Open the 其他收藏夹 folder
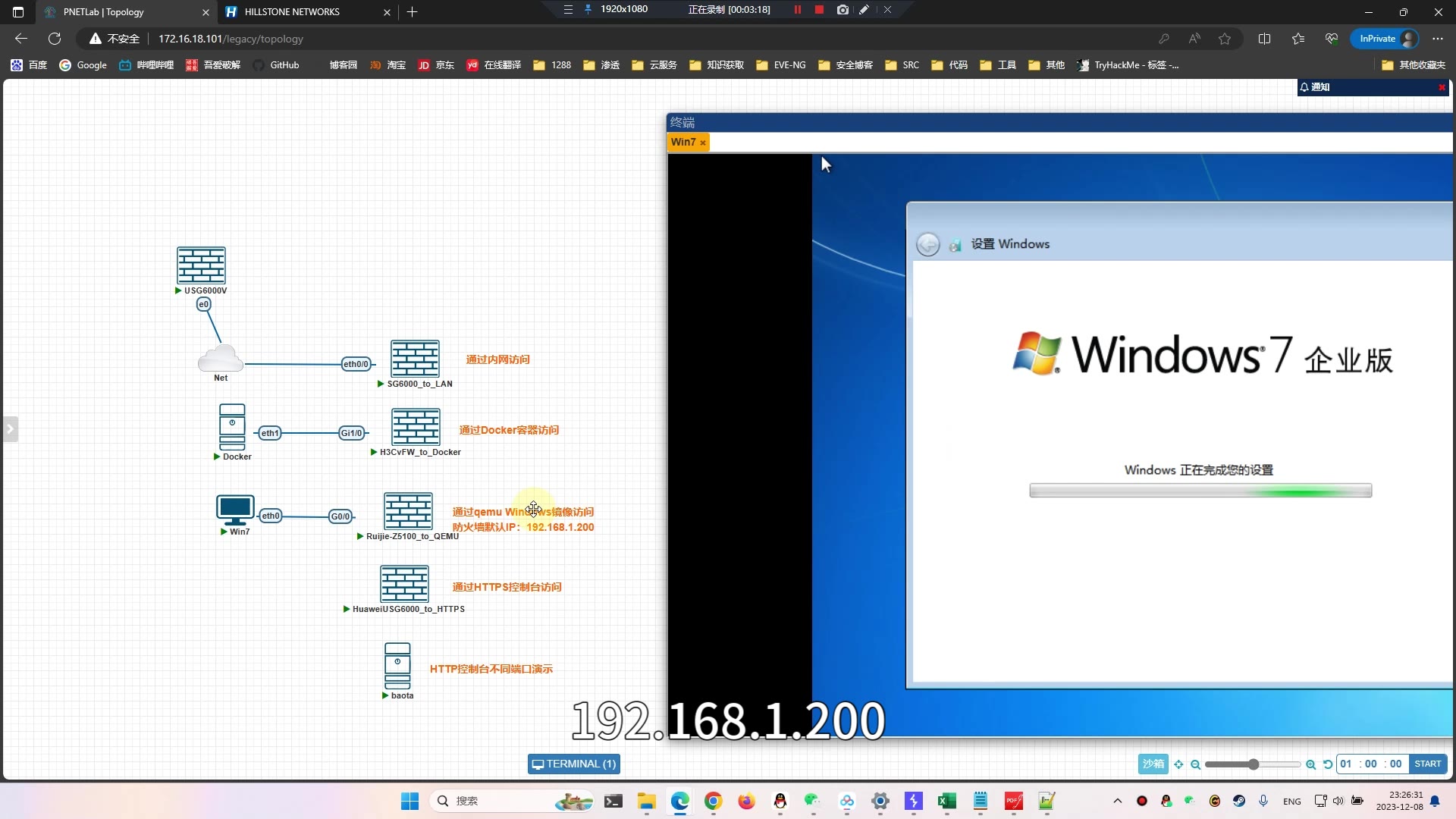 1414,65
